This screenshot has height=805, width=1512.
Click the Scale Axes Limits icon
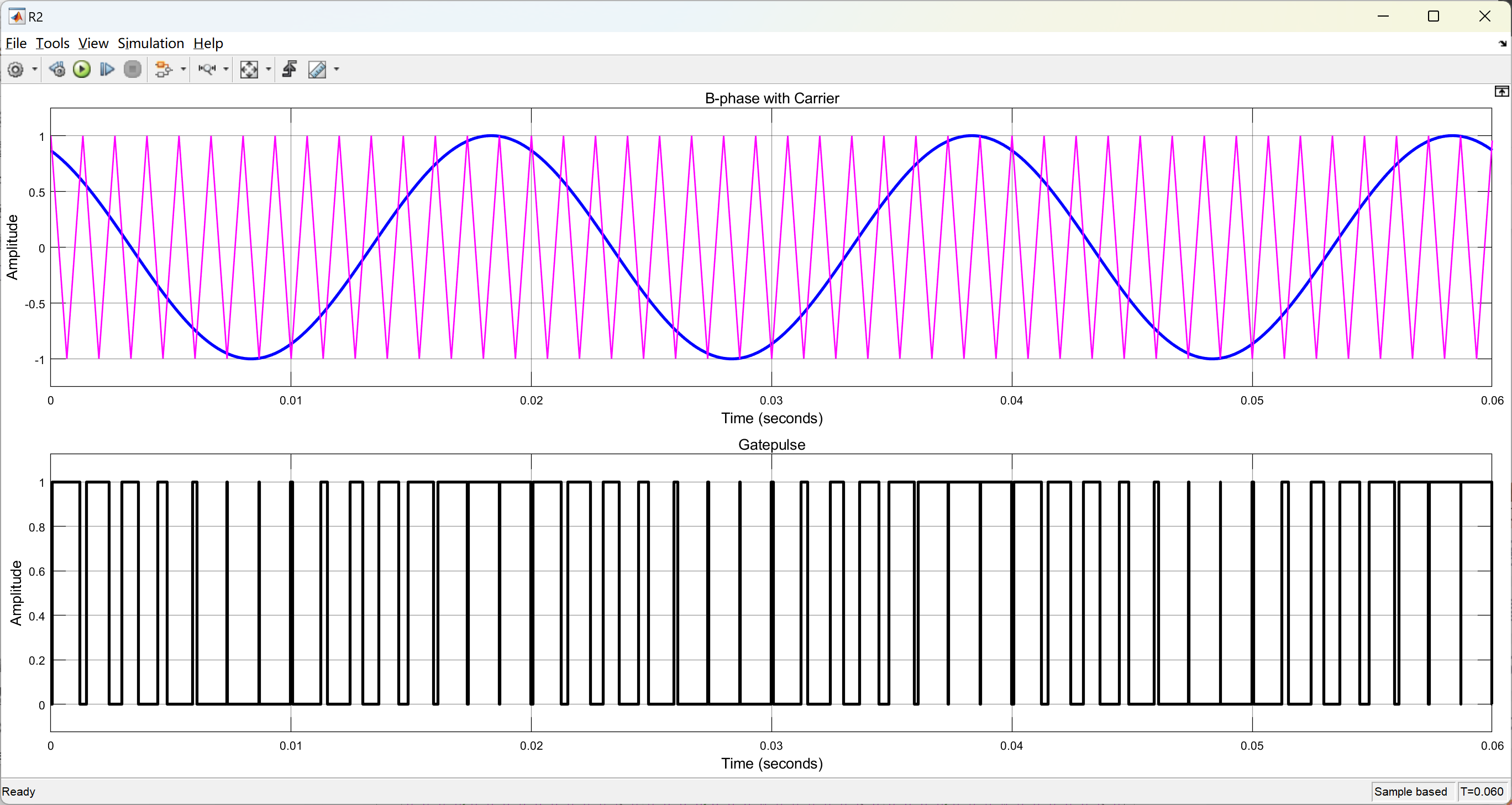249,70
